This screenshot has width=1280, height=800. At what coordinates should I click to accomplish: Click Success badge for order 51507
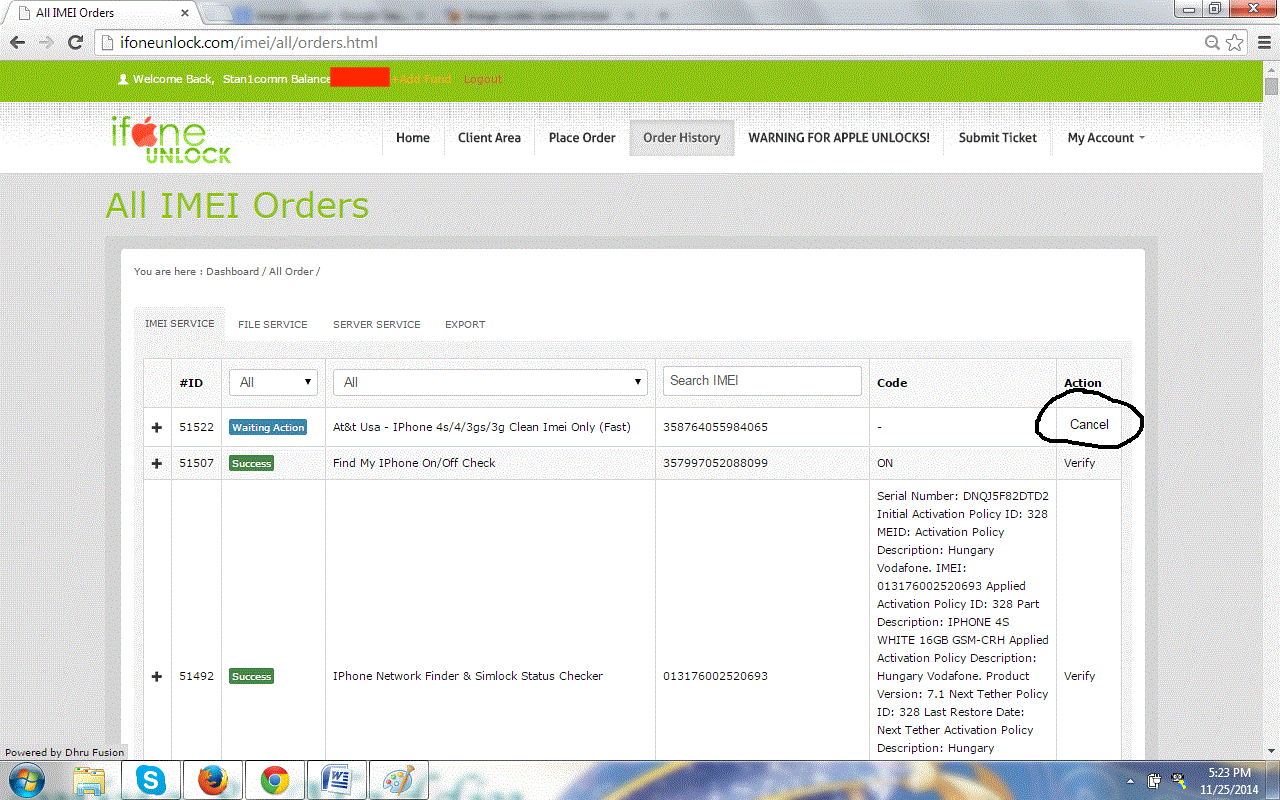(x=251, y=463)
